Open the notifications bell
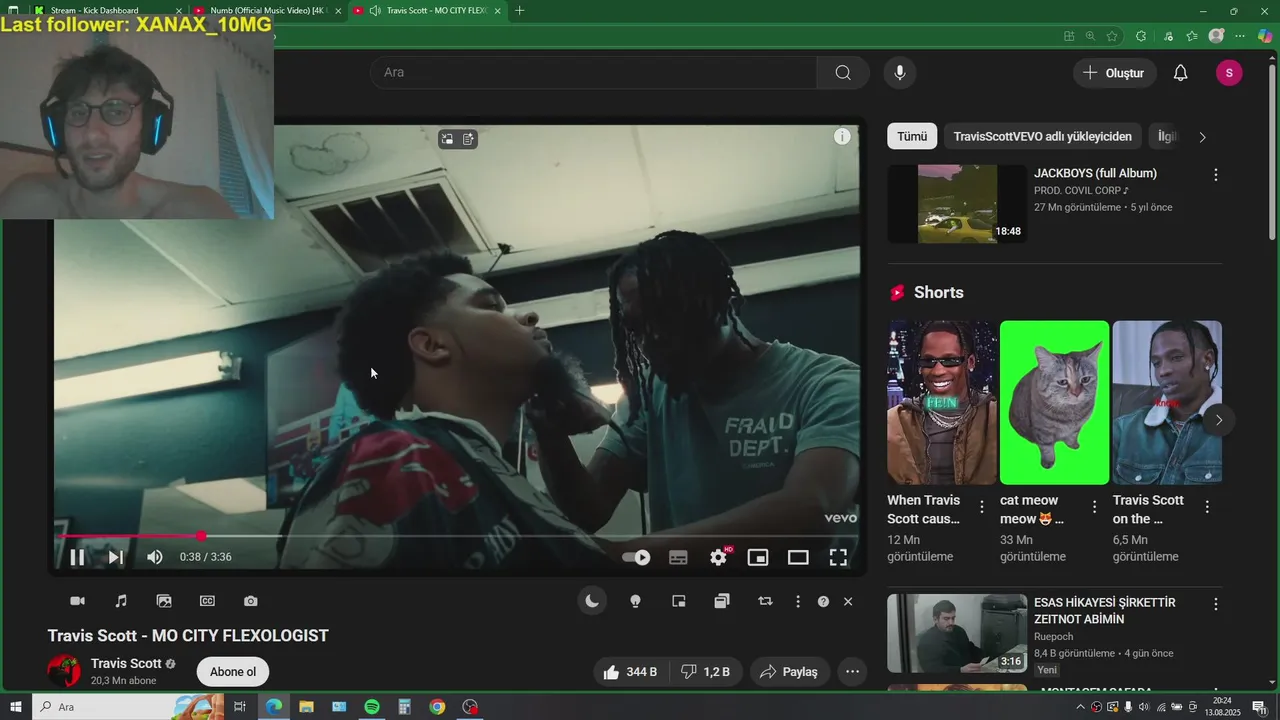Screen dimensions: 1280x720 [1180, 73]
